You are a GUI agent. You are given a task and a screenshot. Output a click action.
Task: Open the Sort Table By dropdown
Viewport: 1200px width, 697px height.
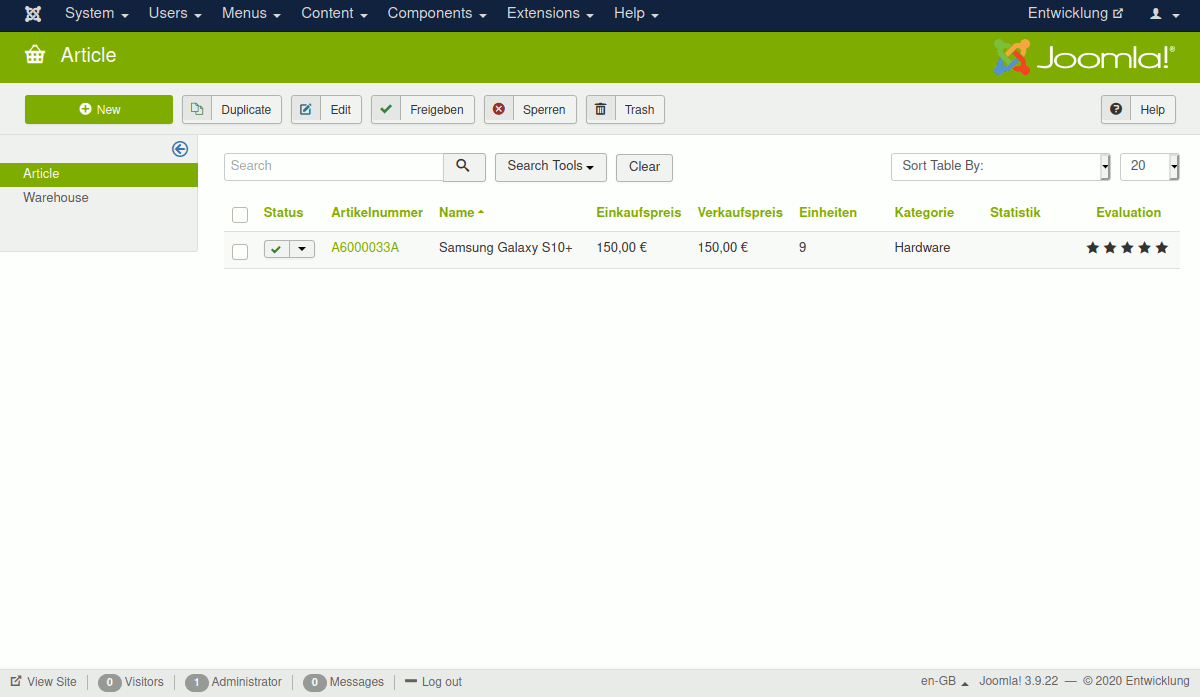point(1001,167)
